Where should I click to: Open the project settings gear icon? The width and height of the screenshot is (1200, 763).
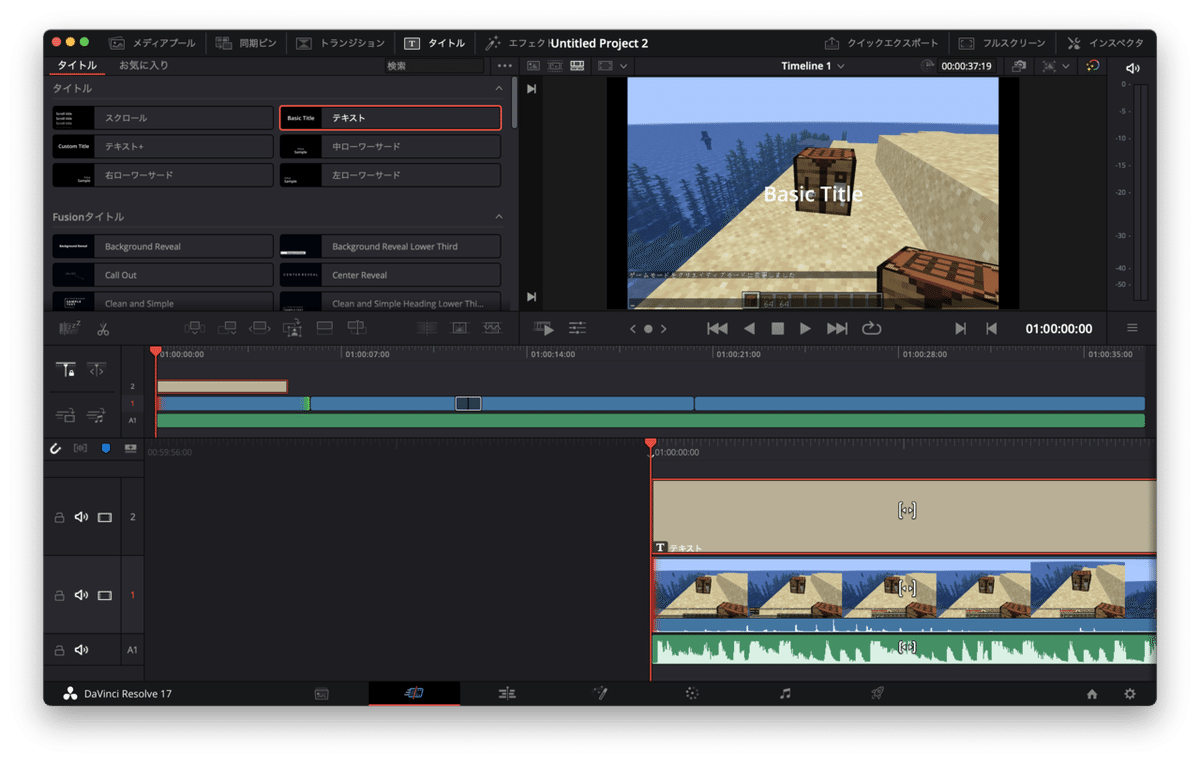pyautogui.click(x=1130, y=694)
